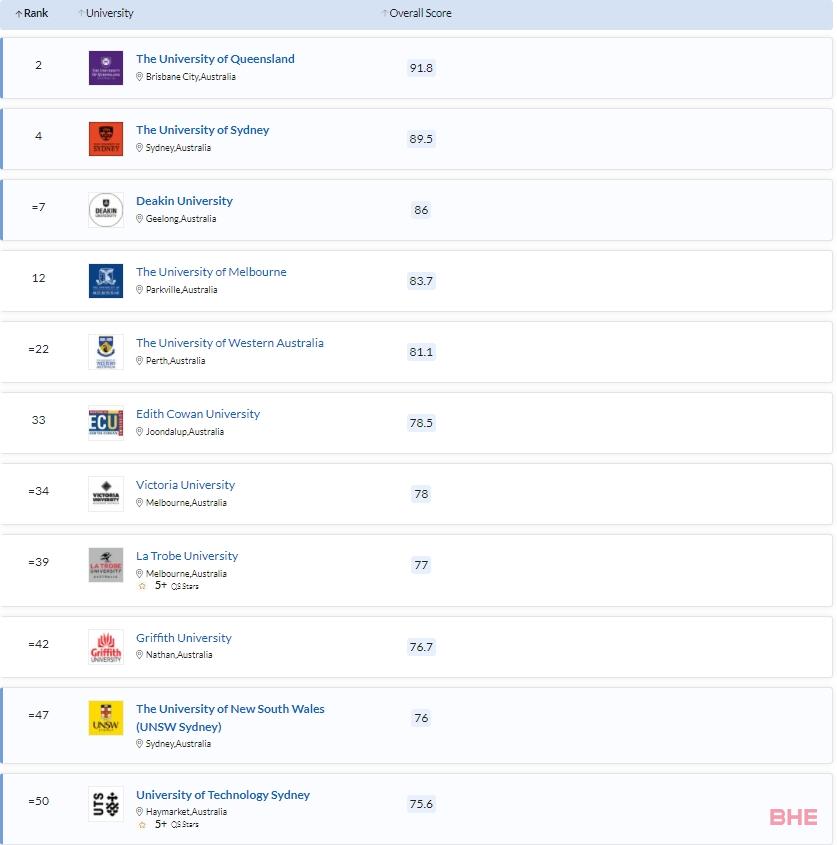This screenshot has height=845, width=837.
Task: Click Geelong,Australia location text
Action: tap(181, 219)
